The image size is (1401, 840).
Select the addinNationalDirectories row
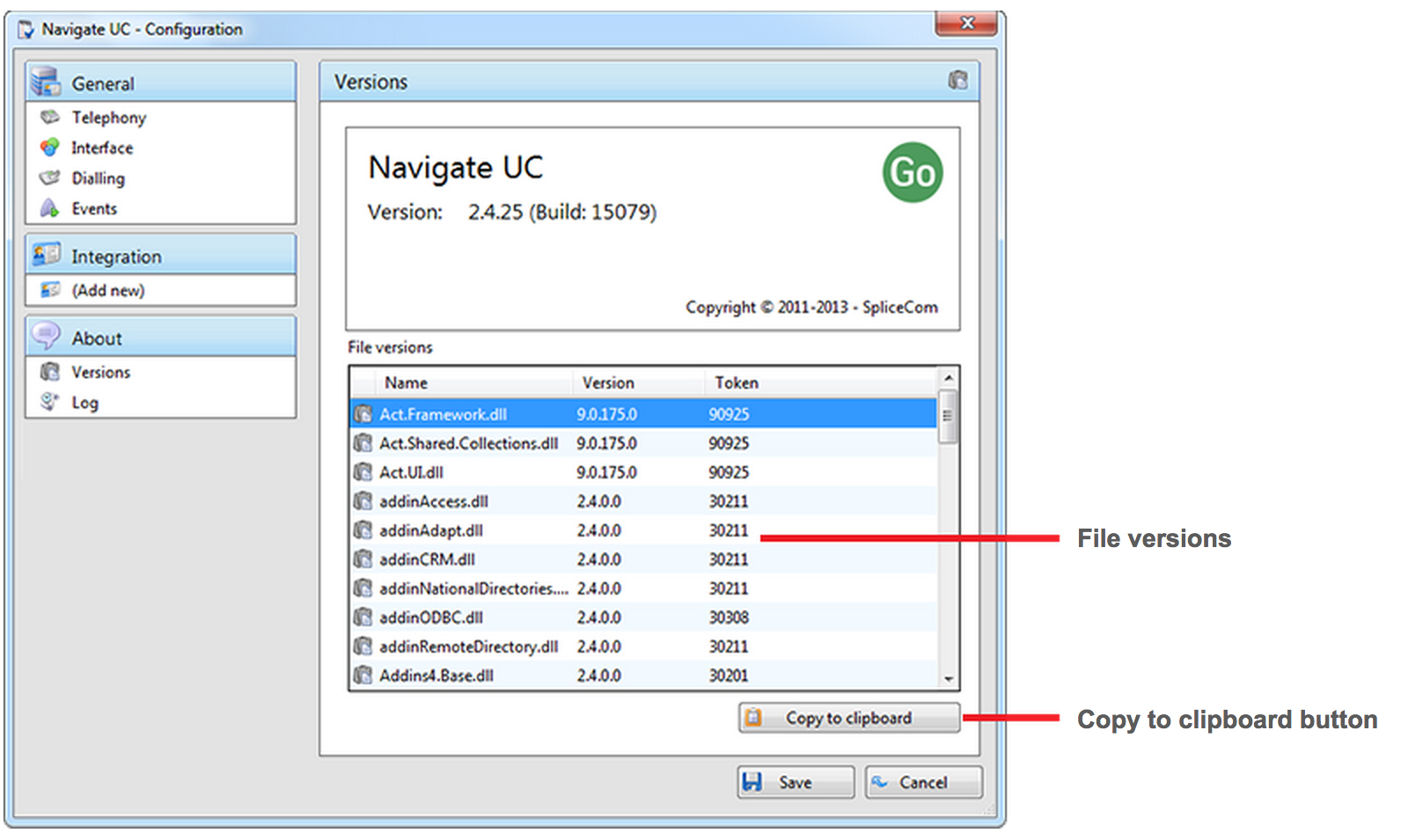(644, 588)
